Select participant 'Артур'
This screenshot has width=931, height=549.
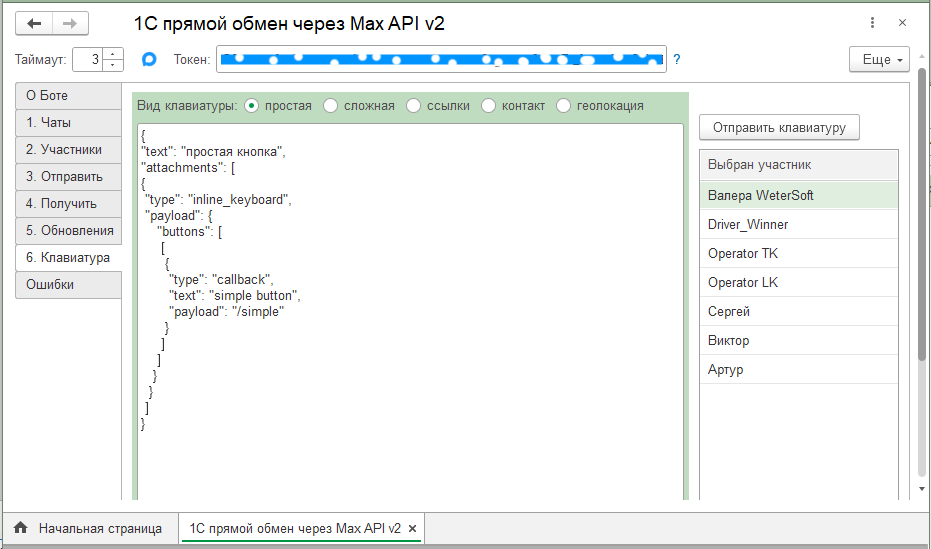[799, 370]
